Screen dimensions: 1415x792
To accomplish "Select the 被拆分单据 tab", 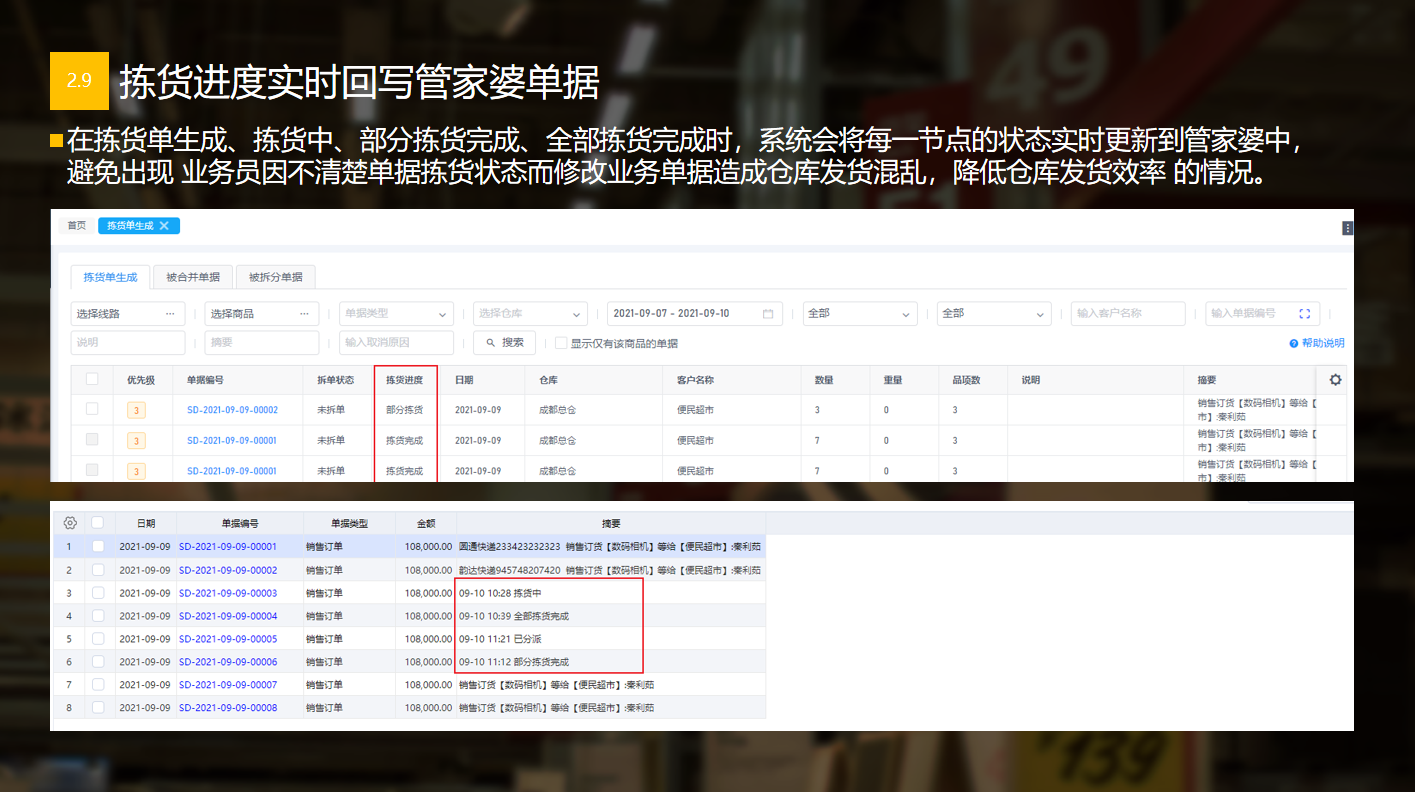I will pos(276,277).
